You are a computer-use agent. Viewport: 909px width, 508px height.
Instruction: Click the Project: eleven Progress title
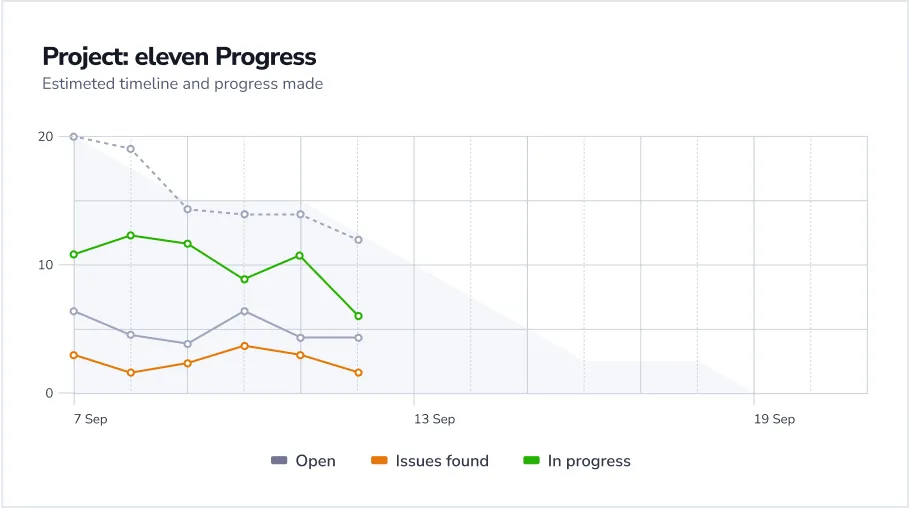(x=179, y=57)
